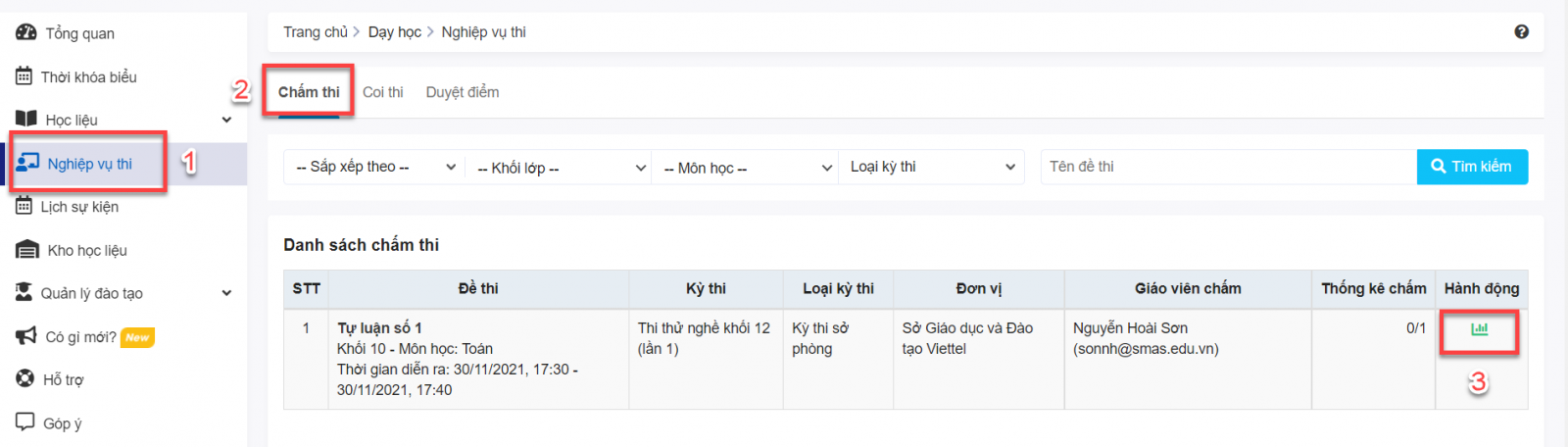Click the Tìm kiếm search button
This screenshot has width=1568, height=447.
coord(1471,167)
